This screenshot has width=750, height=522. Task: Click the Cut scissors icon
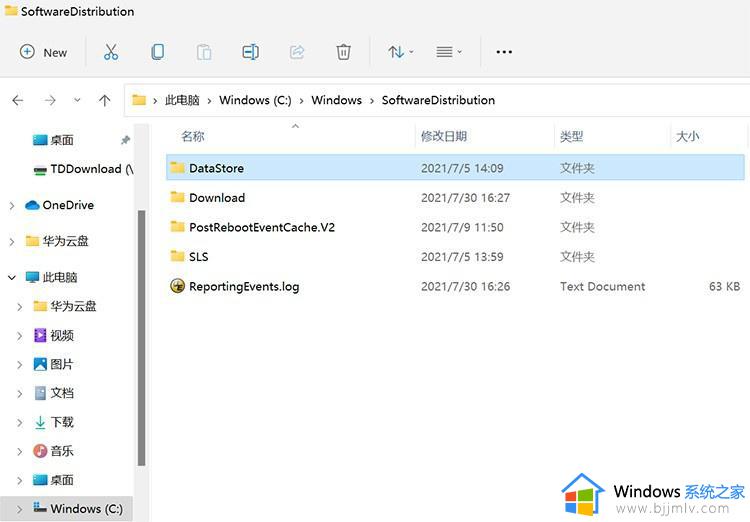pos(111,52)
